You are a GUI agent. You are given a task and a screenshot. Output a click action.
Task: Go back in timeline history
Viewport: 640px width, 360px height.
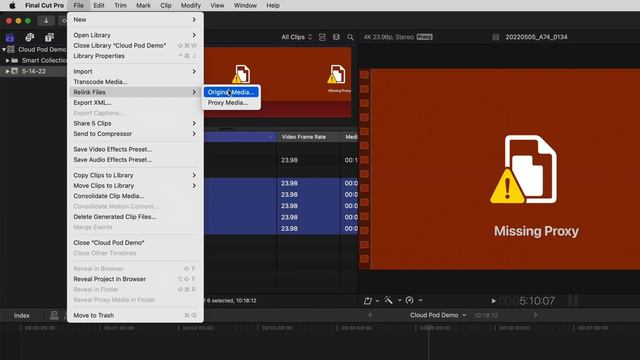tap(370, 315)
